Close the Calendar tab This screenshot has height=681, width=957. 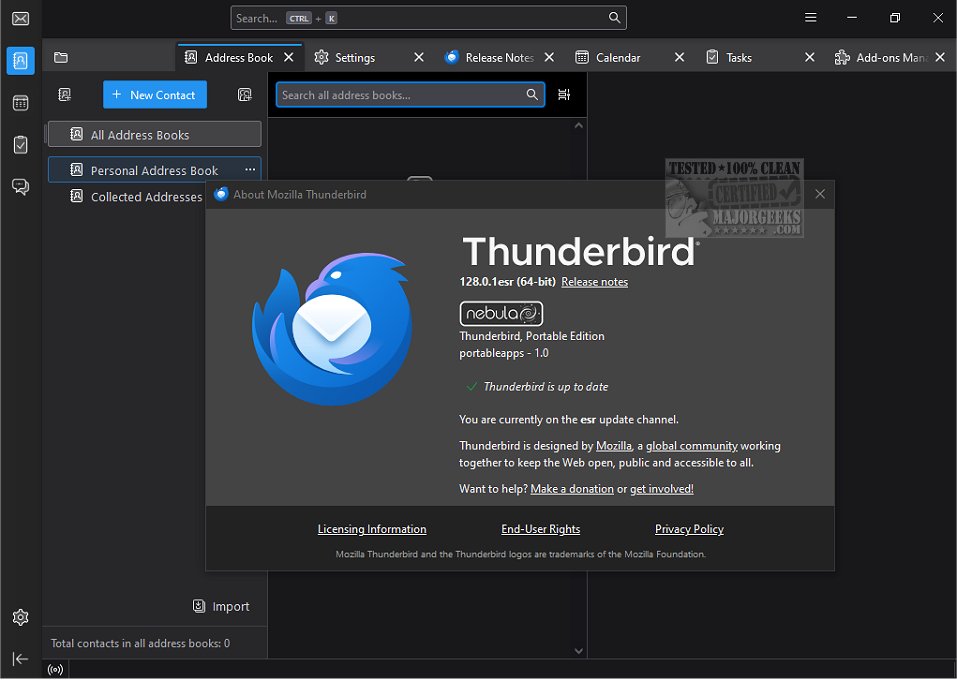[679, 57]
